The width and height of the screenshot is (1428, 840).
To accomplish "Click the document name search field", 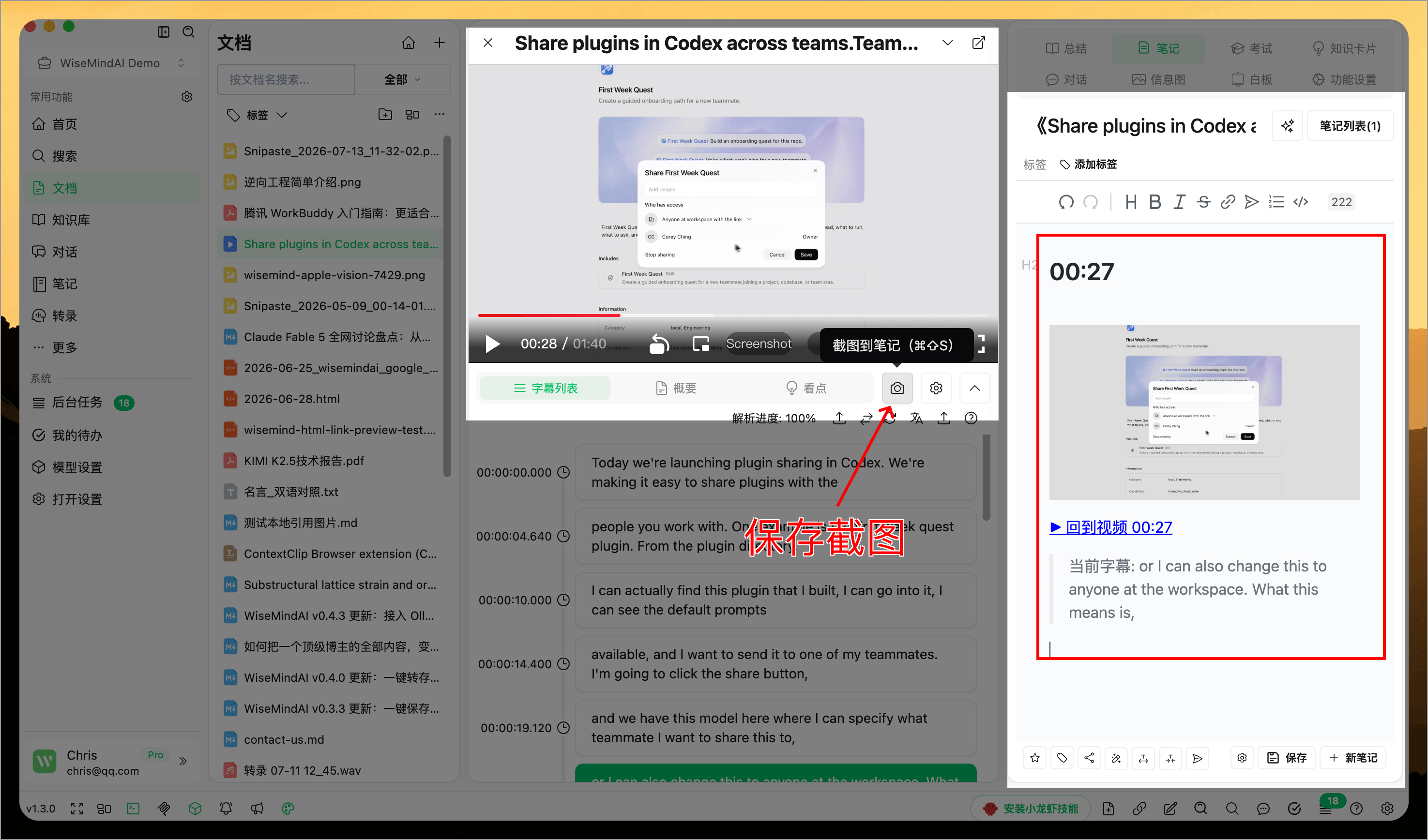I will pyautogui.click(x=286, y=80).
